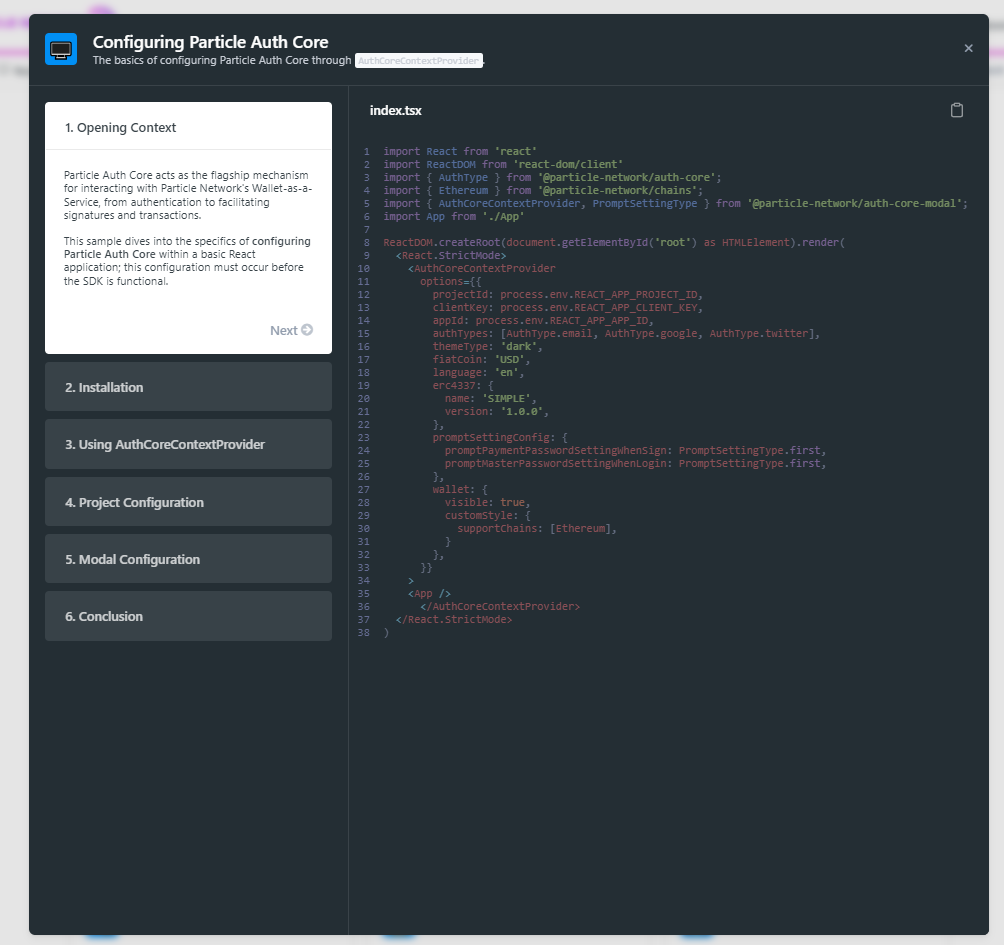Viewport: 1004px width, 945px height.
Task: Click the closing </AuthCoreContextProvider> tag line
Action: point(500,606)
